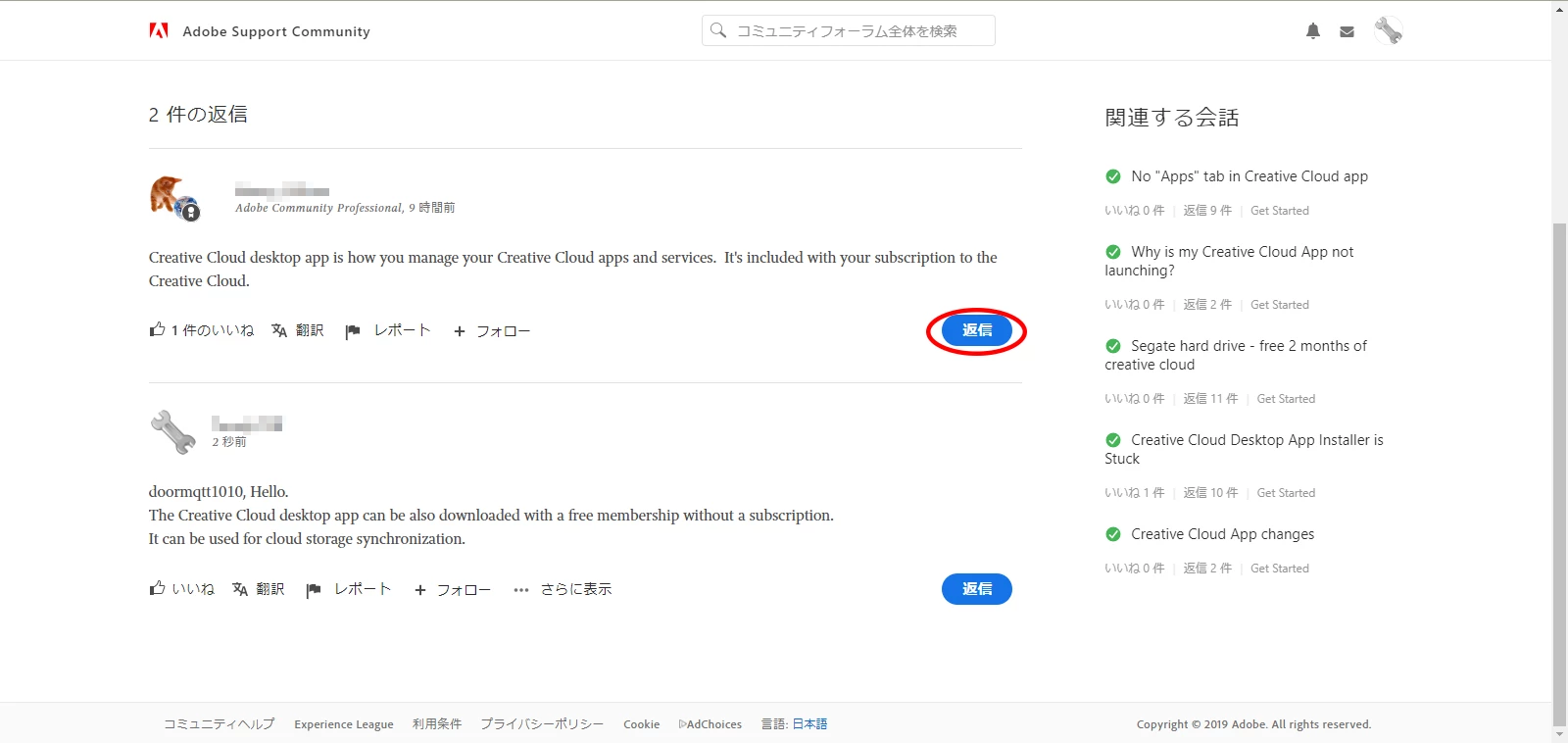Click plus follow icon on second reply

[420, 590]
